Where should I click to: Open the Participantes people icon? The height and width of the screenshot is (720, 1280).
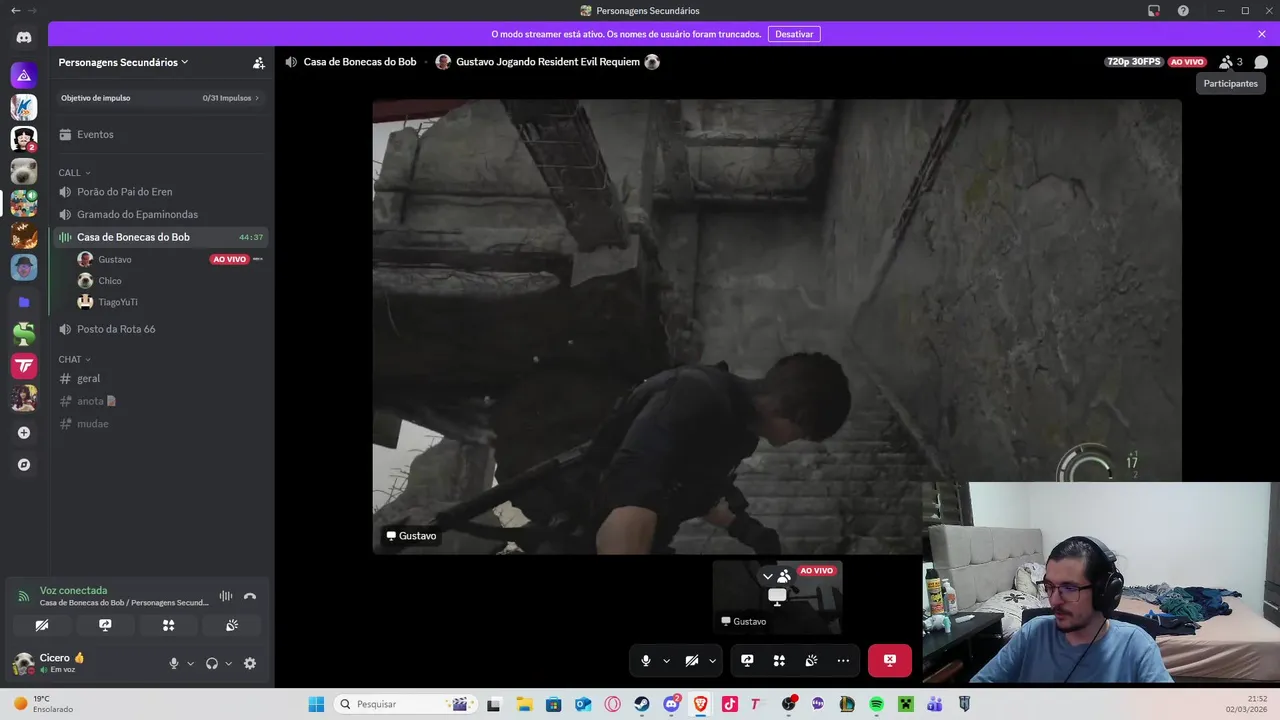pos(1226,62)
